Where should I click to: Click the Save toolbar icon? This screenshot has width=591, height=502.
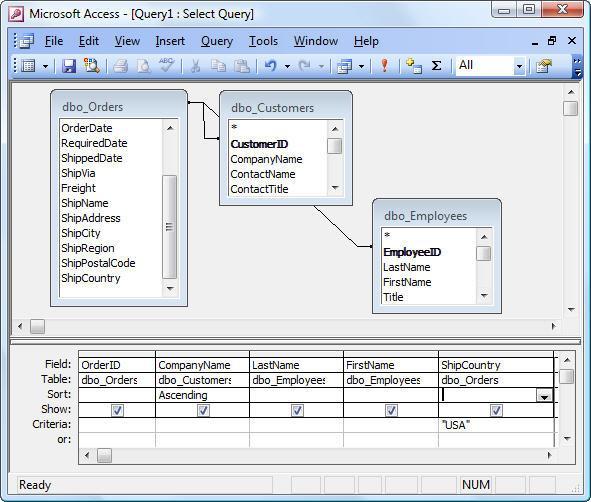tap(69, 66)
